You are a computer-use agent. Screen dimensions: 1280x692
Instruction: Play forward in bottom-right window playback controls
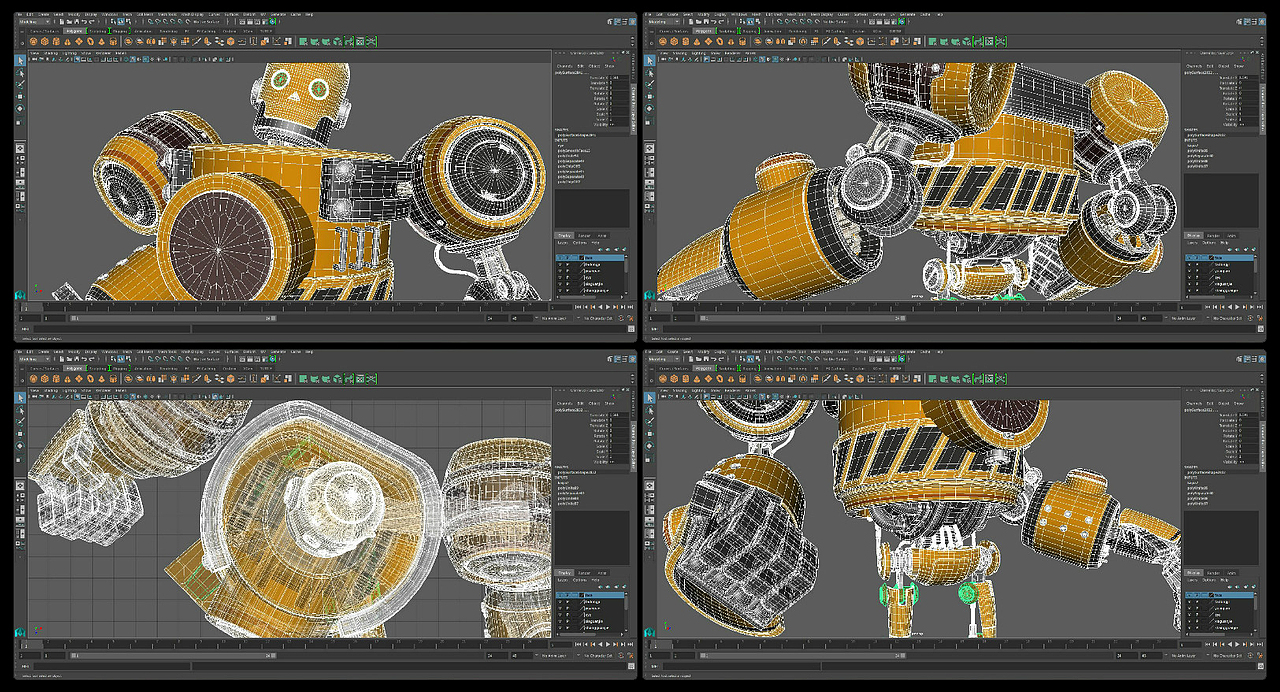click(1239, 645)
